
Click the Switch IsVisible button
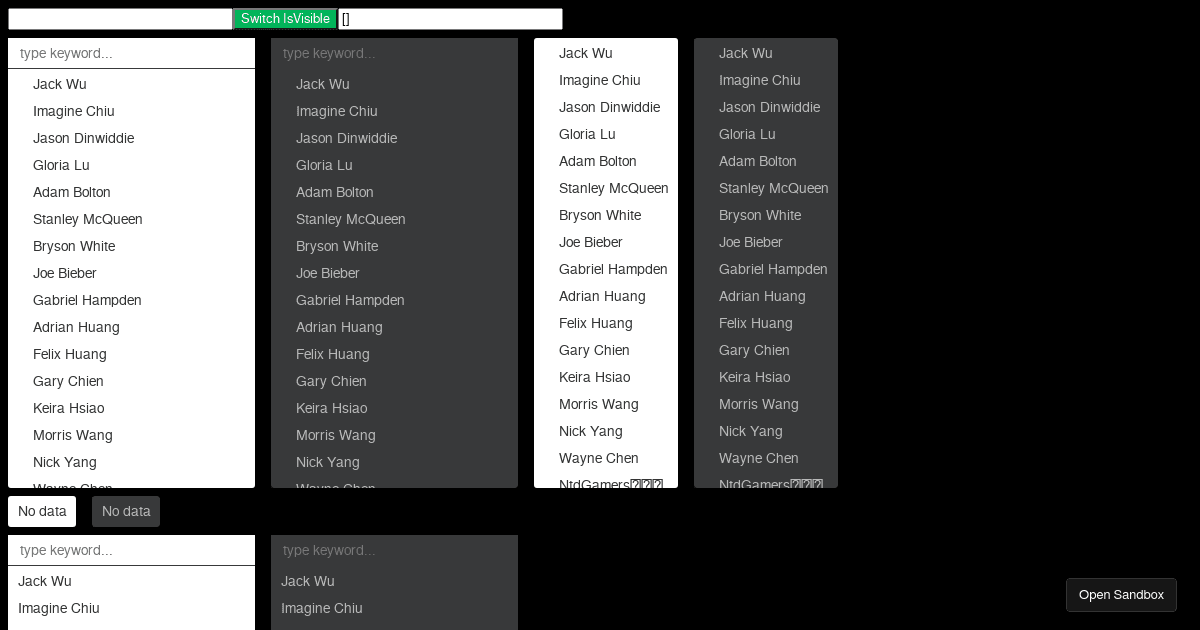tap(284, 18)
